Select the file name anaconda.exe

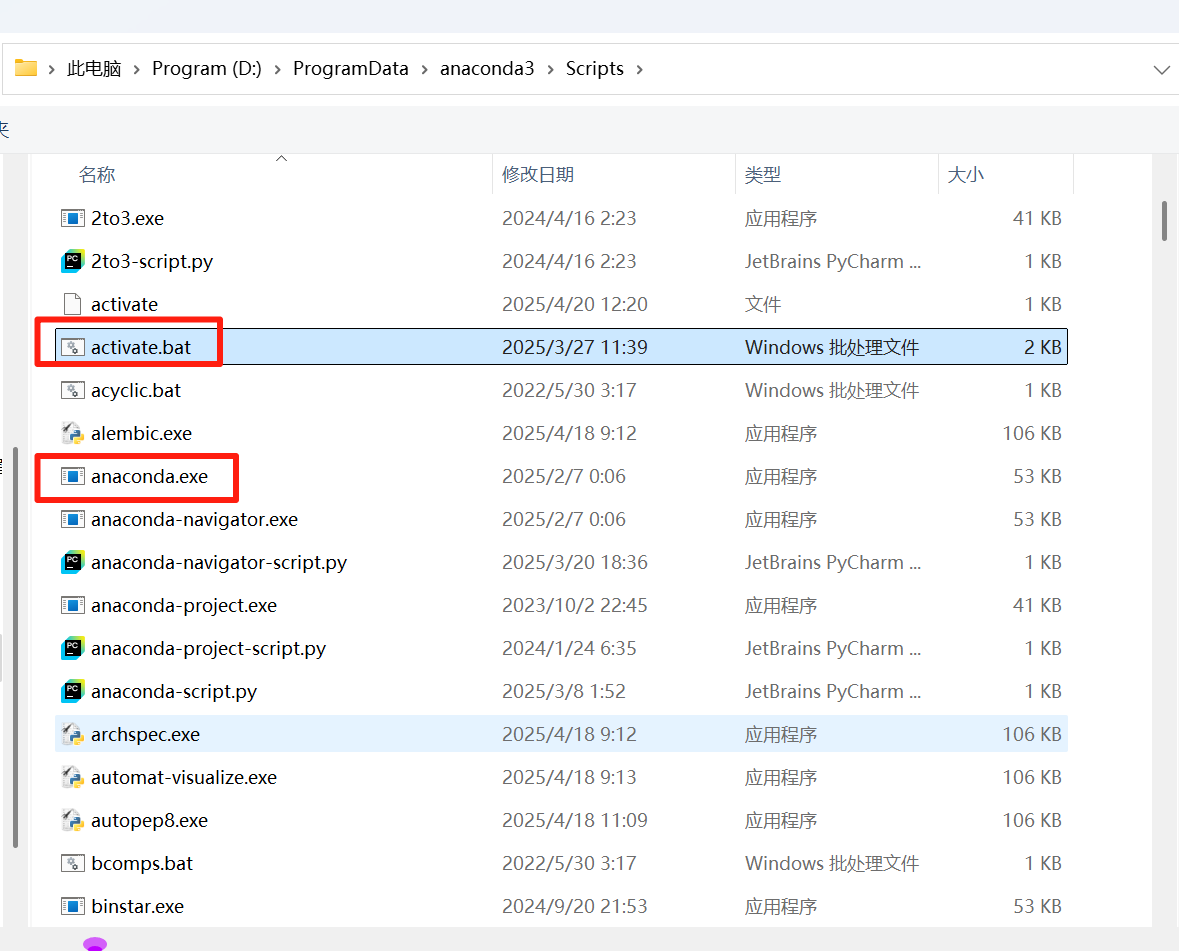(149, 477)
